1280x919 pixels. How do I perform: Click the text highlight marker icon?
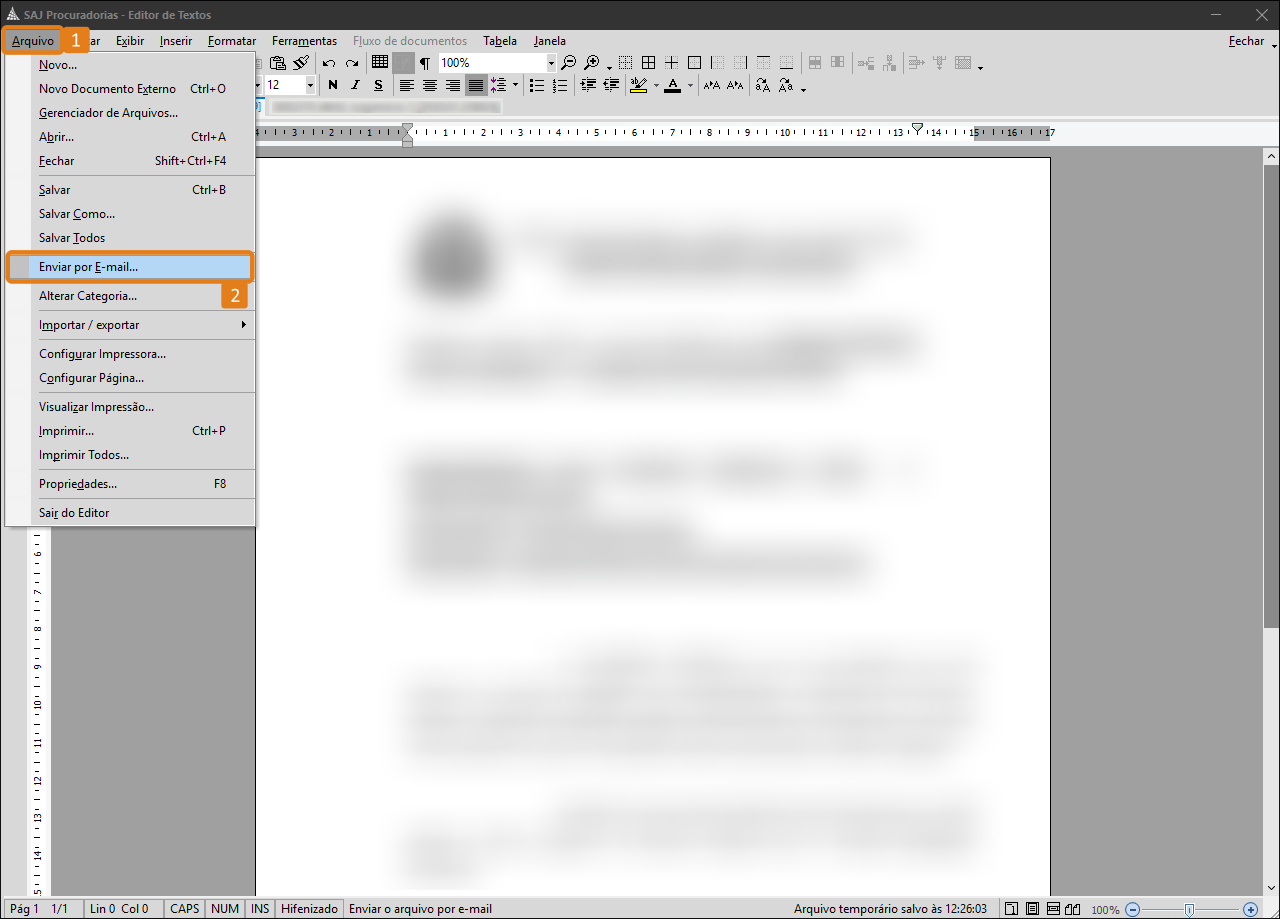point(638,86)
